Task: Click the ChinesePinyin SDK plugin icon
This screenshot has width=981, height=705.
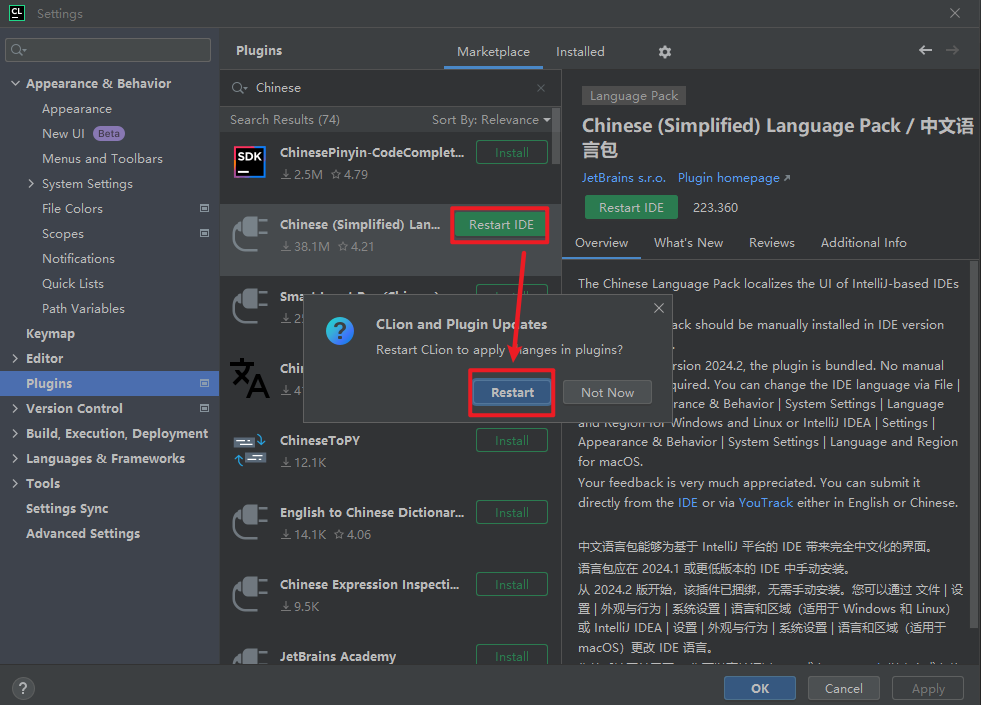Action: (x=250, y=162)
